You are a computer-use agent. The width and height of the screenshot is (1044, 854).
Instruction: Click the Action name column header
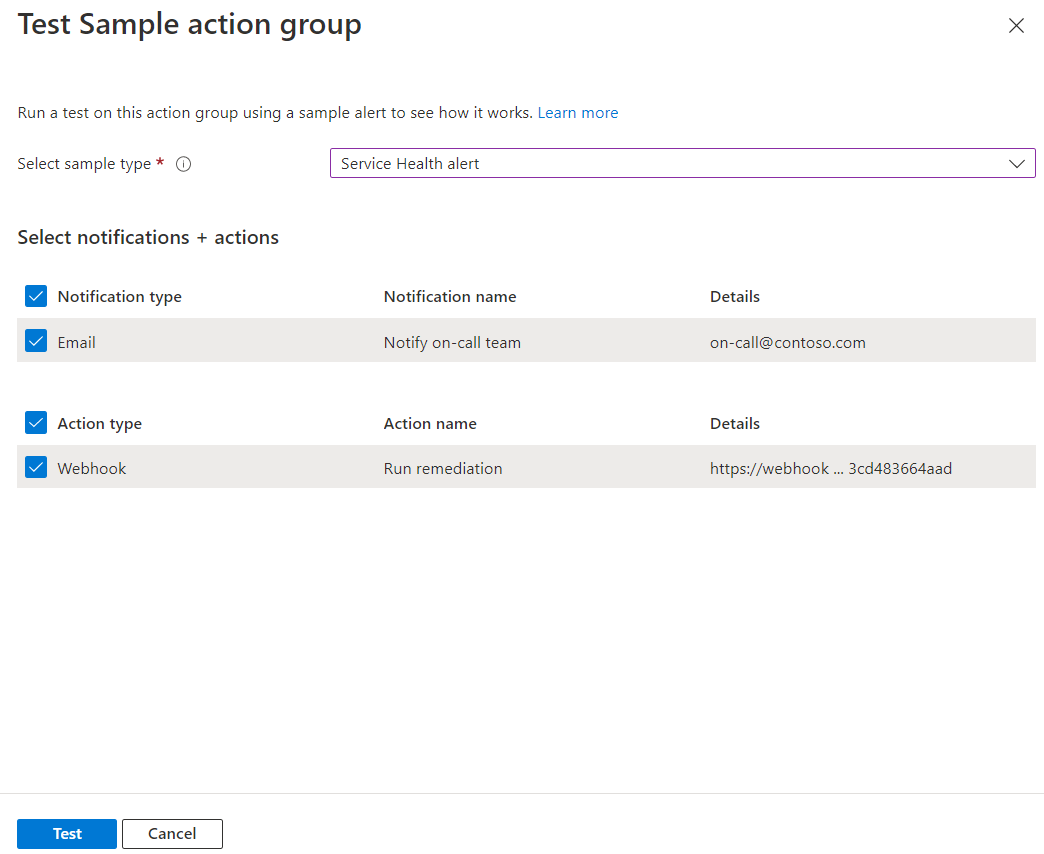pos(430,424)
